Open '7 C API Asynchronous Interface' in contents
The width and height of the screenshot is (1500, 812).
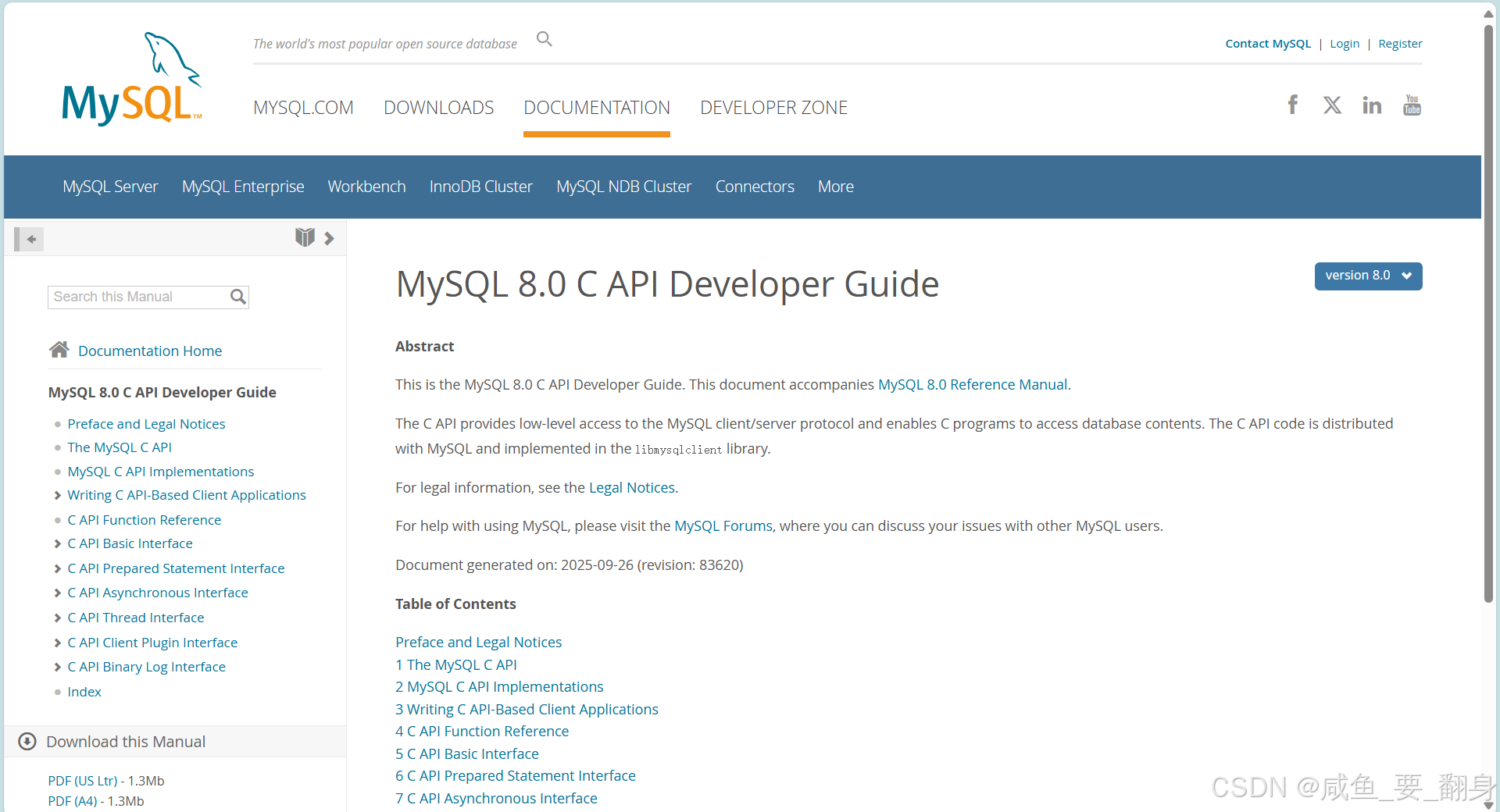pyautogui.click(x=496, y=799)
